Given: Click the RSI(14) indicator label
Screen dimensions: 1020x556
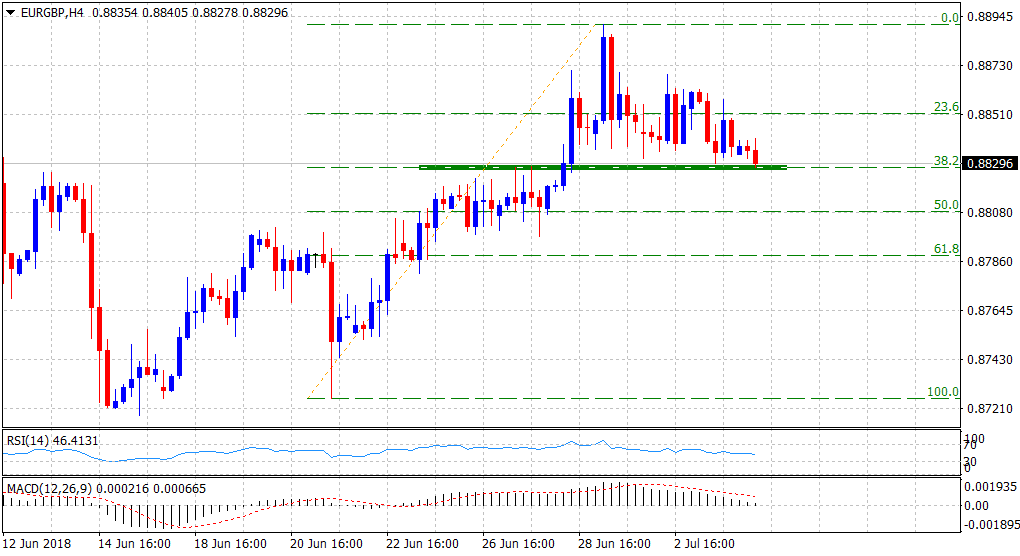Looking at the screenshot, I should click(53, 440).
